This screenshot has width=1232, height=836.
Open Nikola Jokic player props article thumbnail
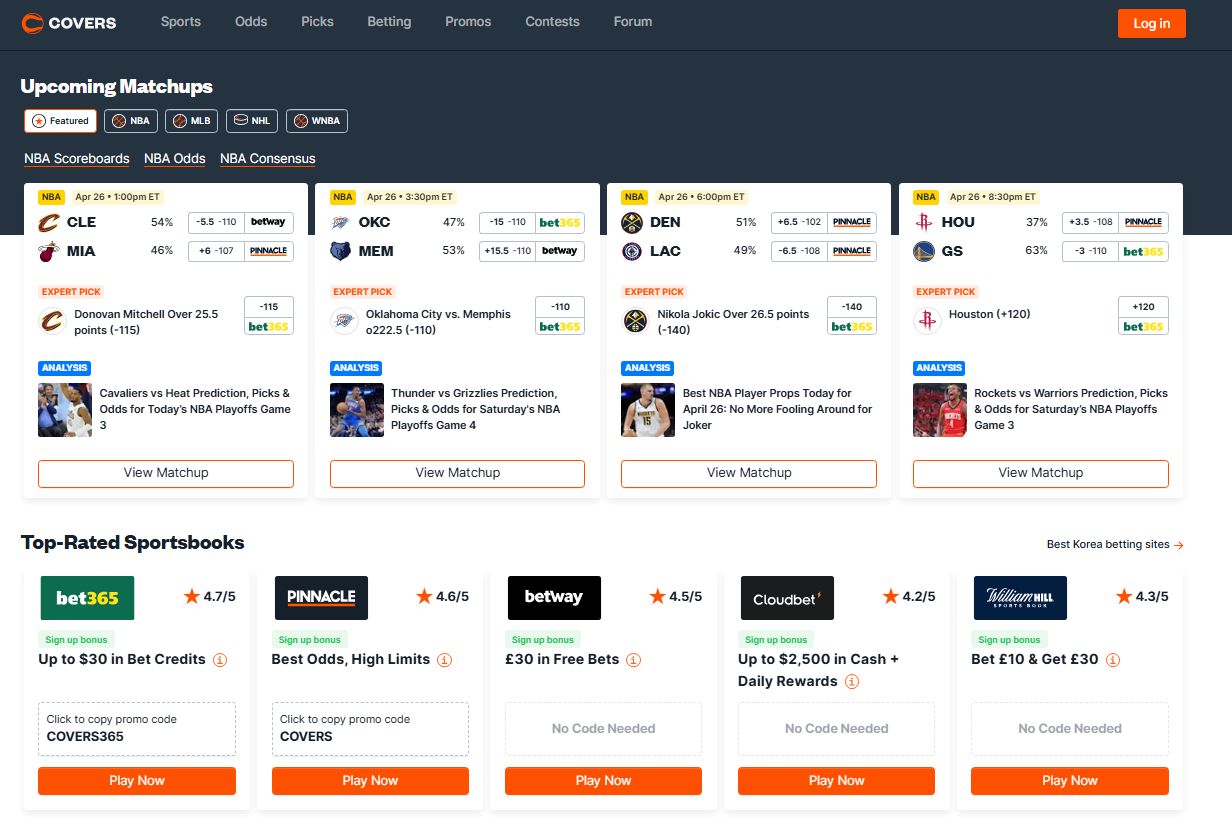tap(648, 410)
